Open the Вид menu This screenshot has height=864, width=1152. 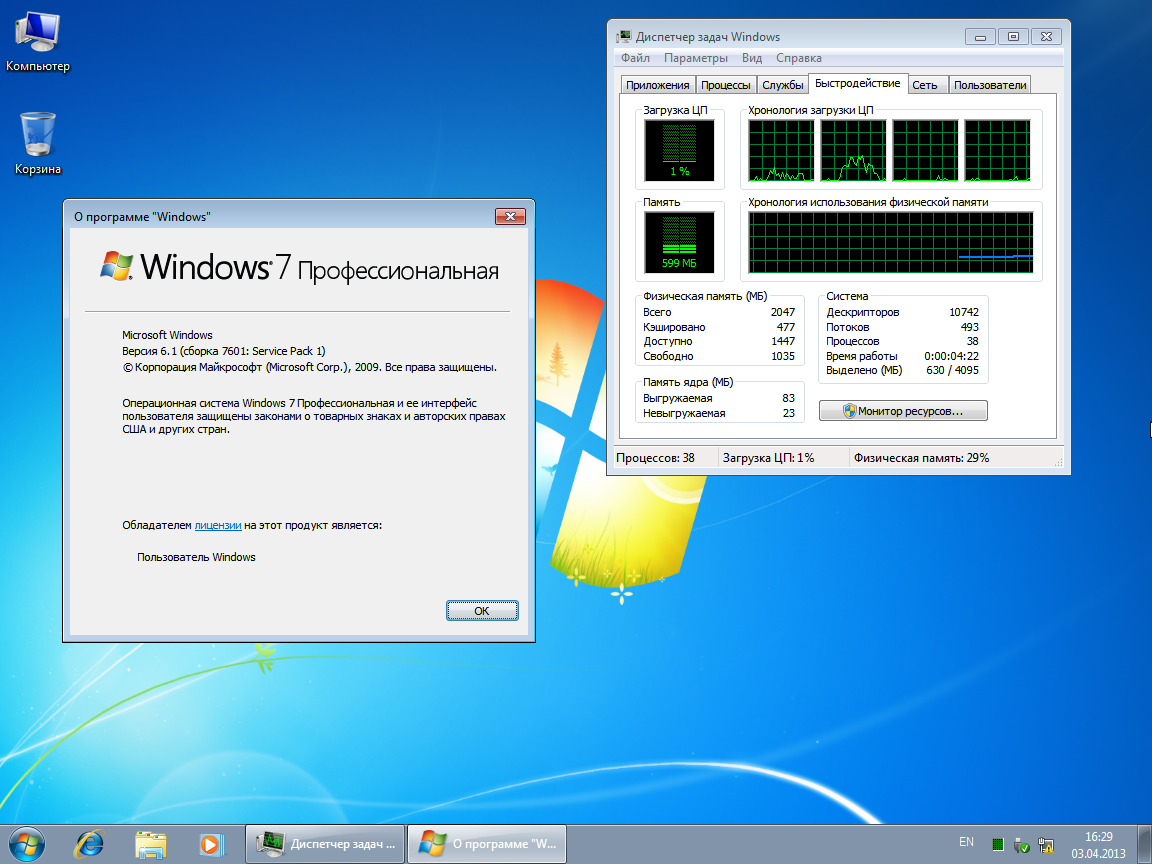click(752, 58)
